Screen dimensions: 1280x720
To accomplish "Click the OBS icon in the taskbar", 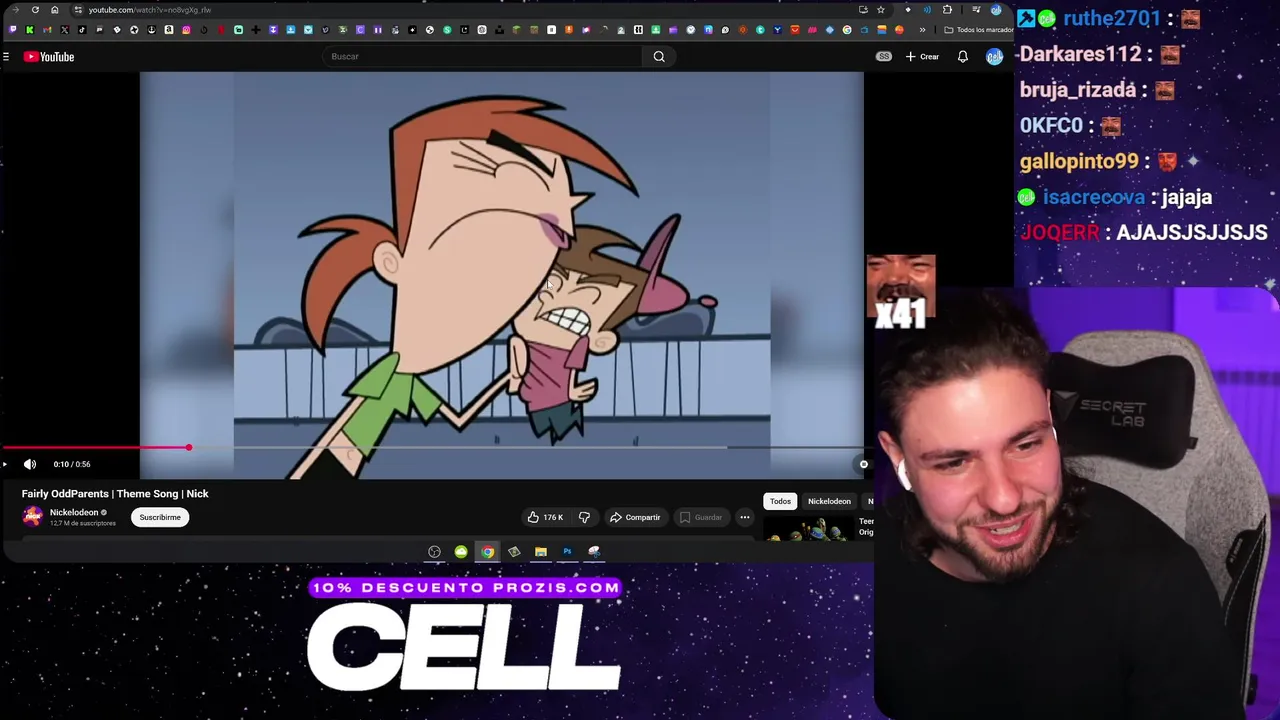I will (434, 551).
